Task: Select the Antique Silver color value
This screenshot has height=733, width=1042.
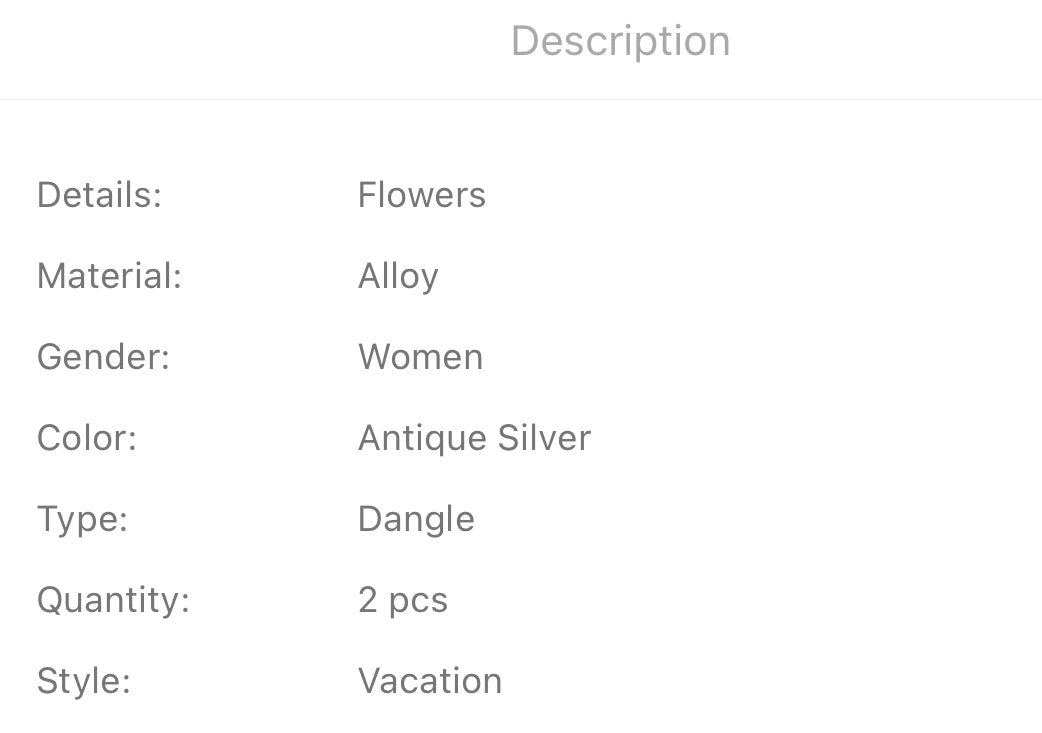Action: coord(474,438)
